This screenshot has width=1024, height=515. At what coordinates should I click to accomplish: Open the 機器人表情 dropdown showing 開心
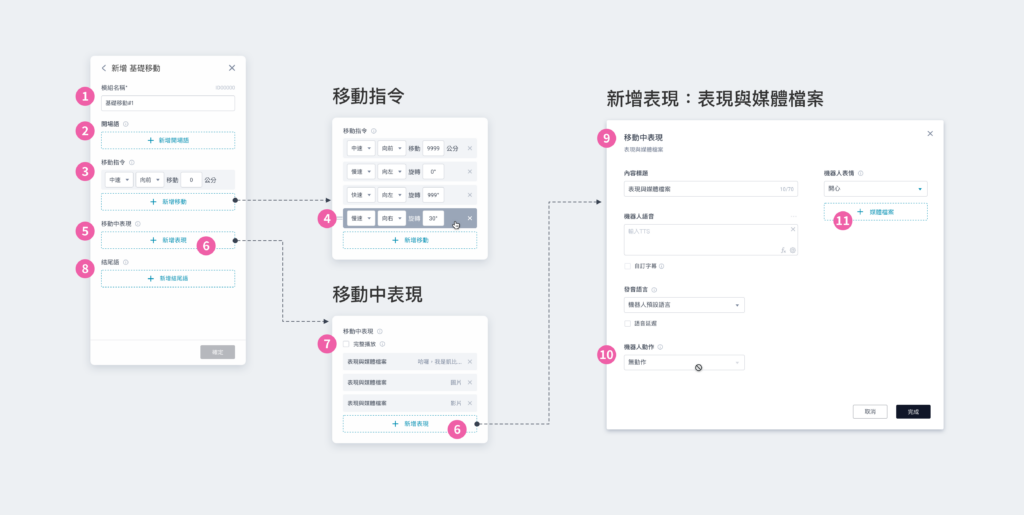point(875,189)
